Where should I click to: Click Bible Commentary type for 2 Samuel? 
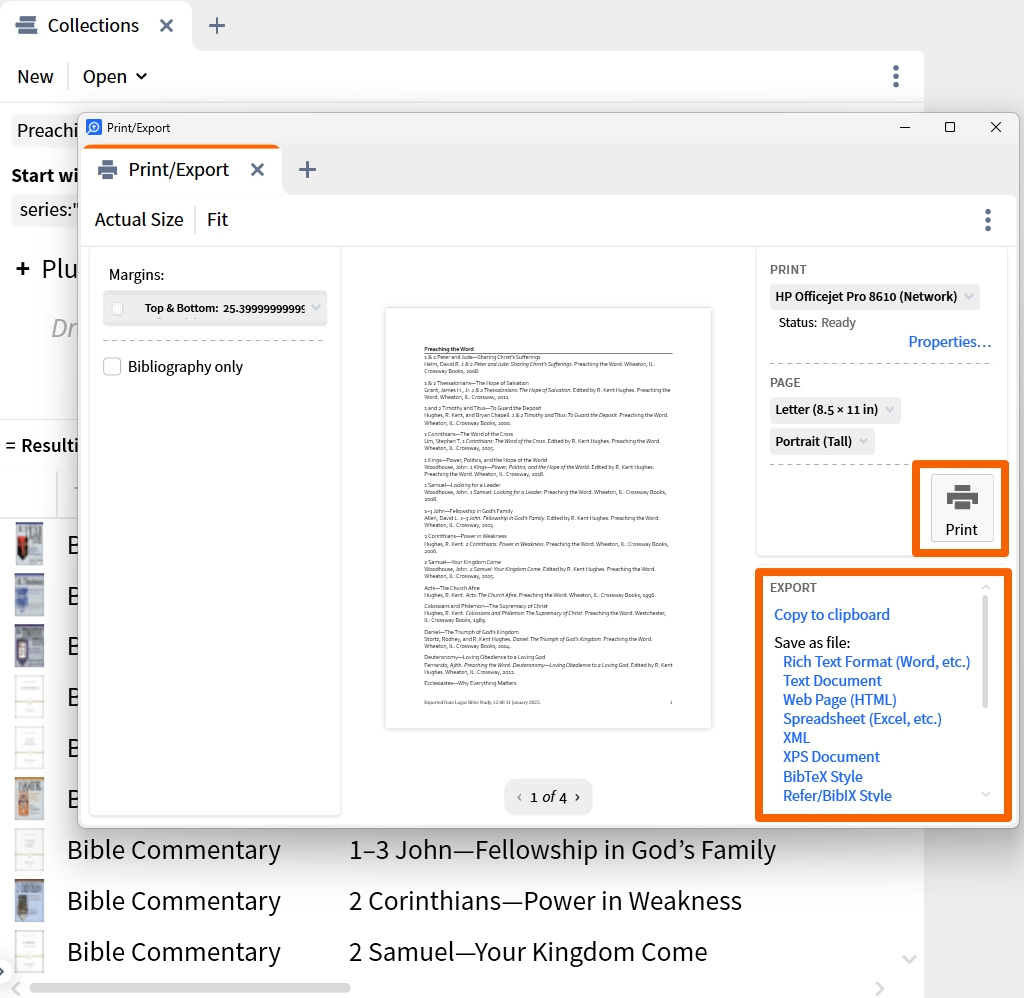coord(174,952)
